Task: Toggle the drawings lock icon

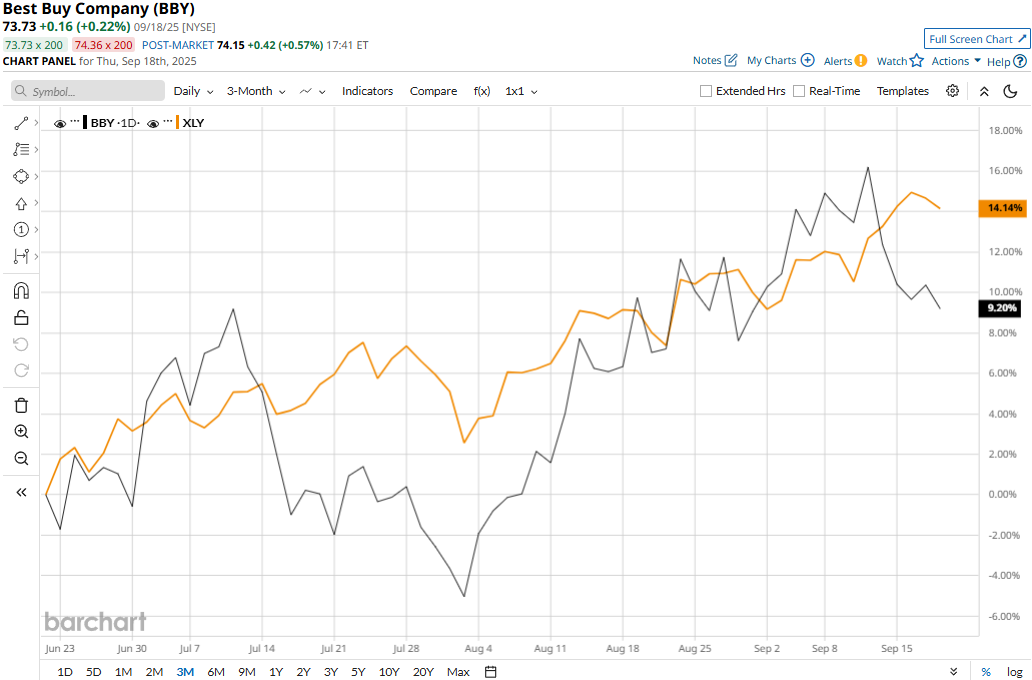Action: pyautogui.click(x=21, y=318)
